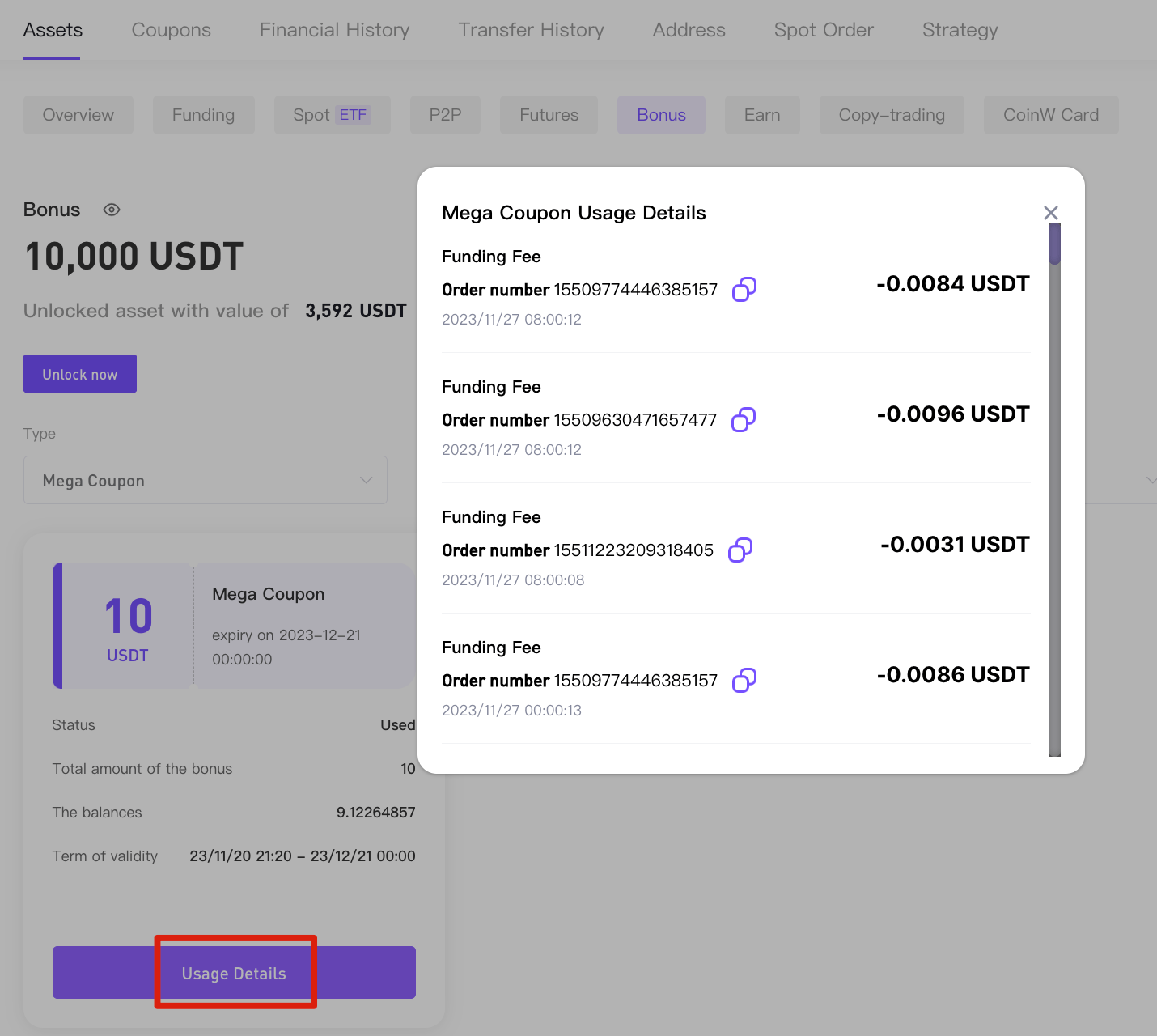
Task: Open the Address tab
Action: (689, 30)
